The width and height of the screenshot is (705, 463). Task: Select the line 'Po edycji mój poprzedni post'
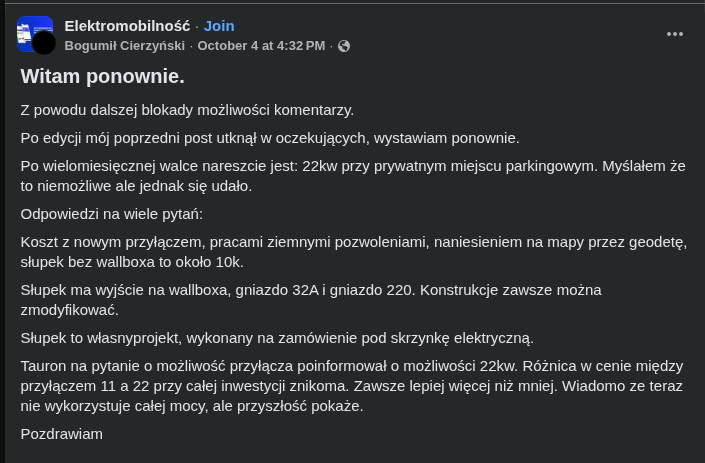click(270, 138)
